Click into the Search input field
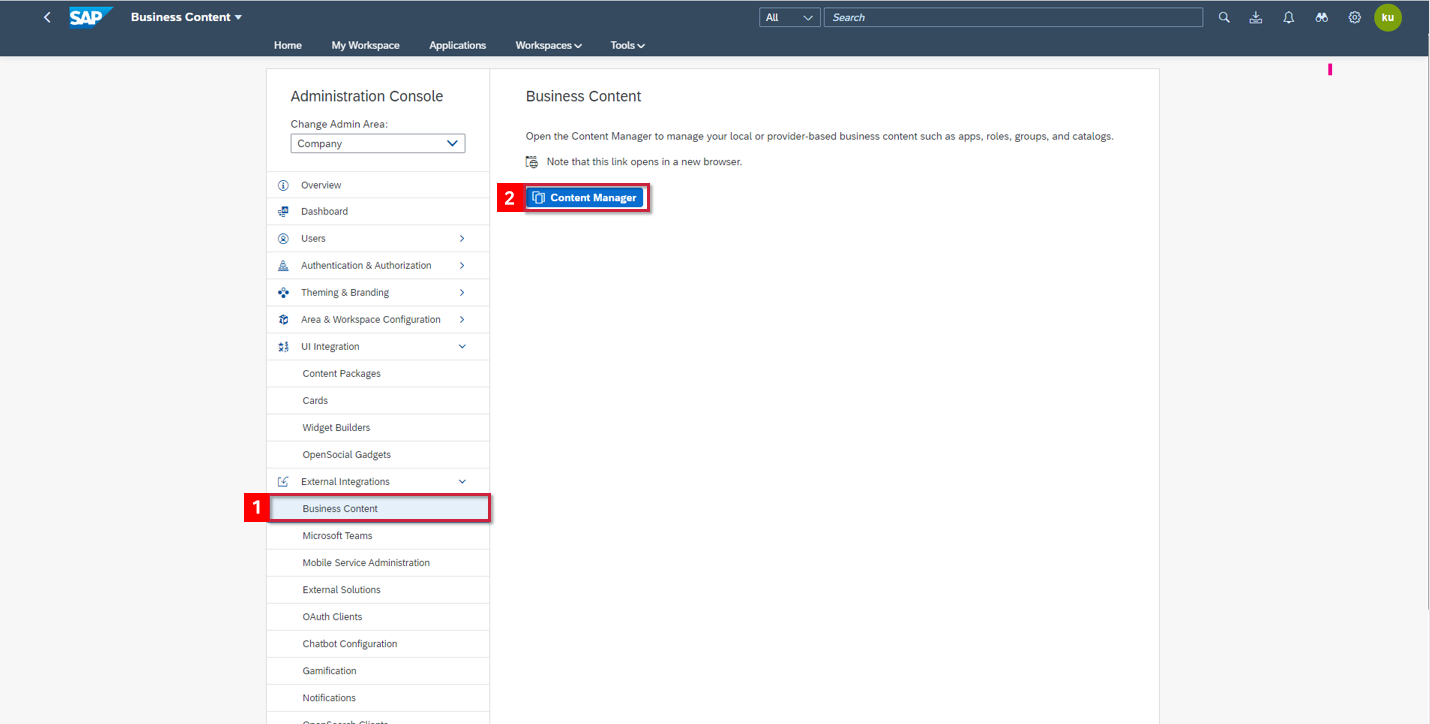1430x724 pixels. click(x=1013, y=17)
